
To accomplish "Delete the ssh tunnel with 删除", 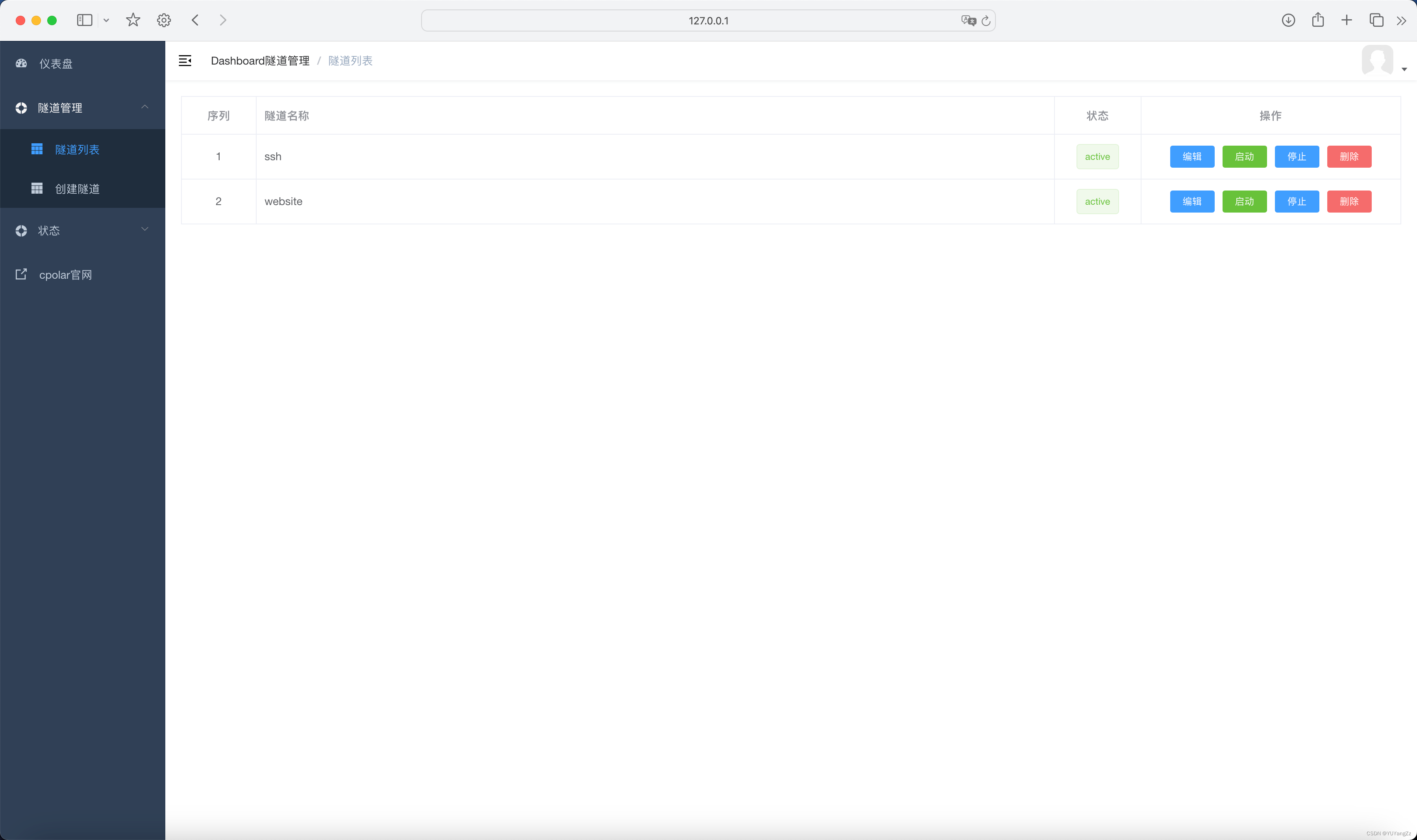I will tap(1349, 157).
